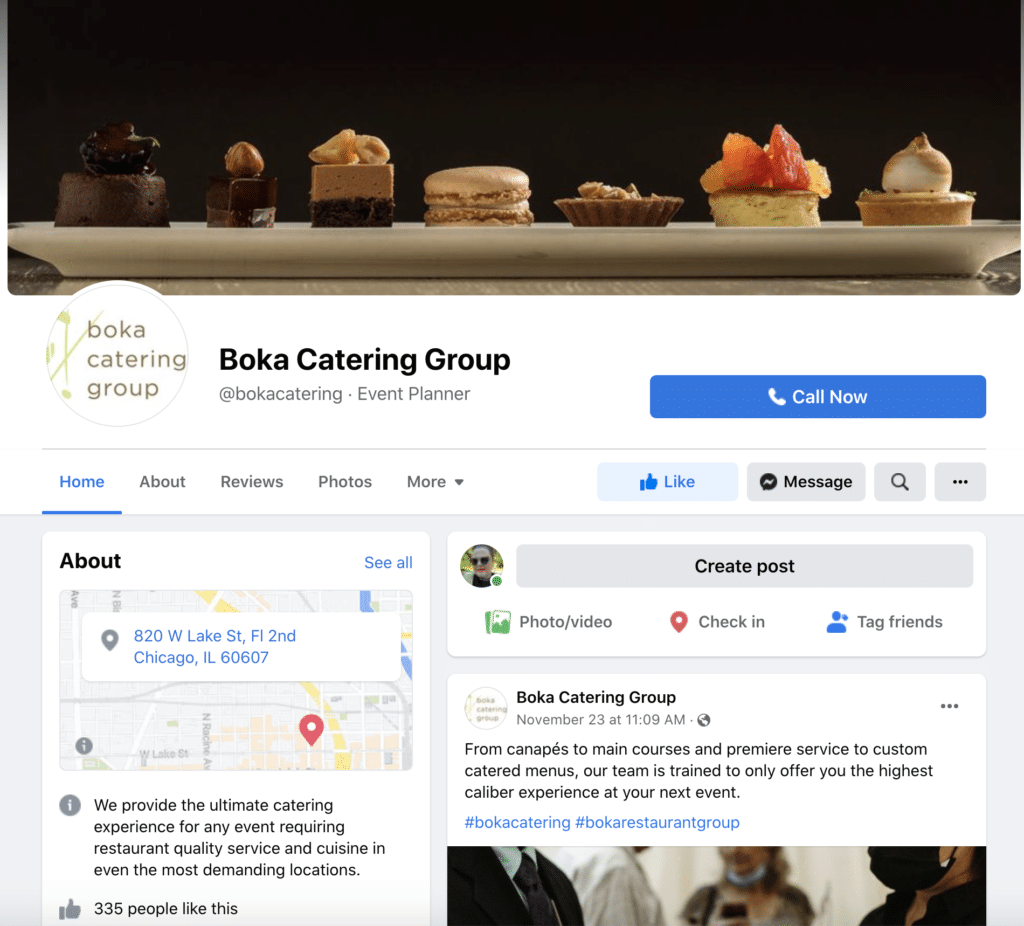1024x926 pixels.
Task: Click the Call Now button
Action: (817, 396)
